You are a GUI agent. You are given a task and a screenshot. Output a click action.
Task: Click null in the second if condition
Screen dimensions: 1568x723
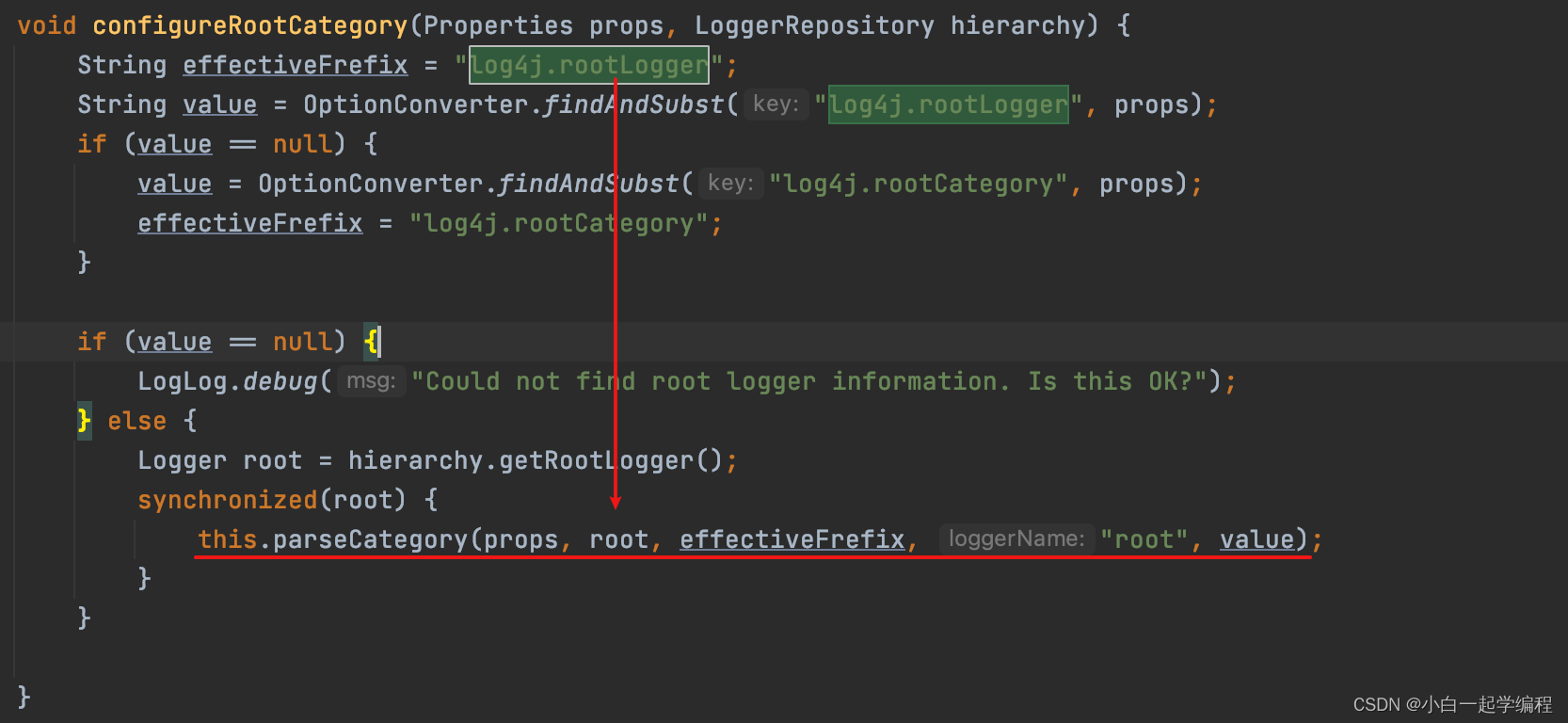302,342
